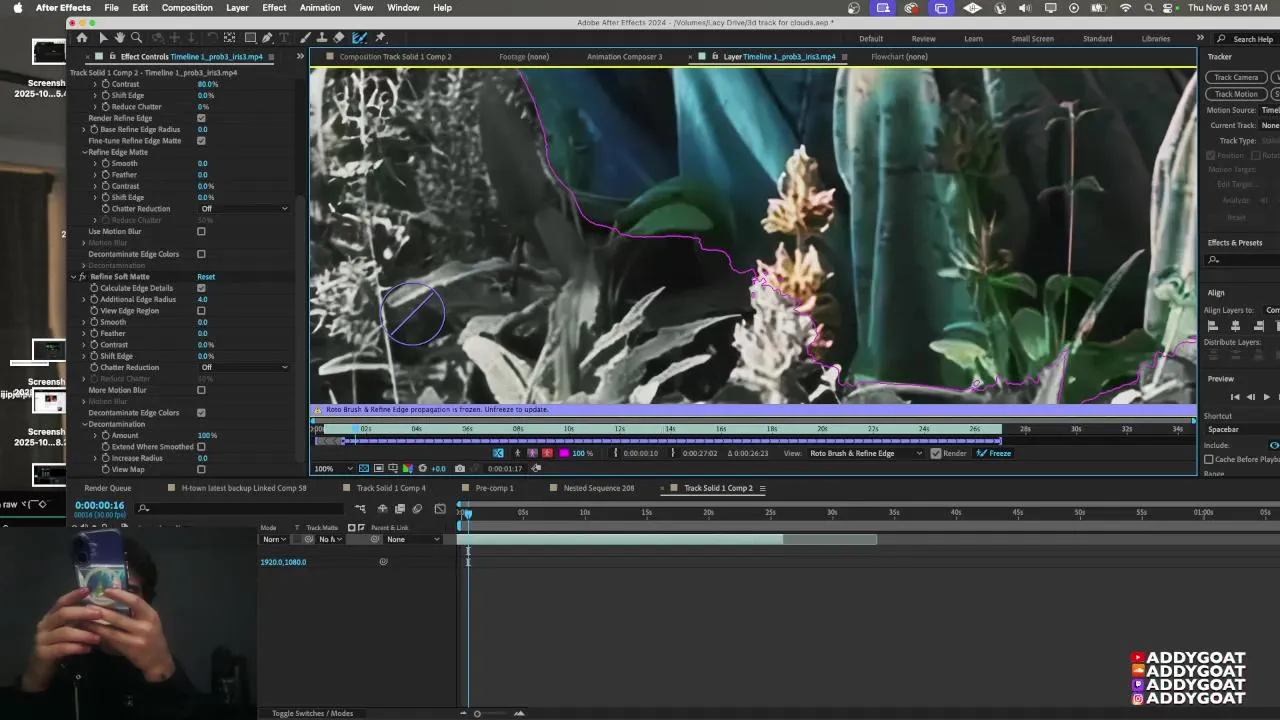1280x720 pixels.
Task: Uncheck Calculate Edge Details checkbox
Action: coord(201,288)
